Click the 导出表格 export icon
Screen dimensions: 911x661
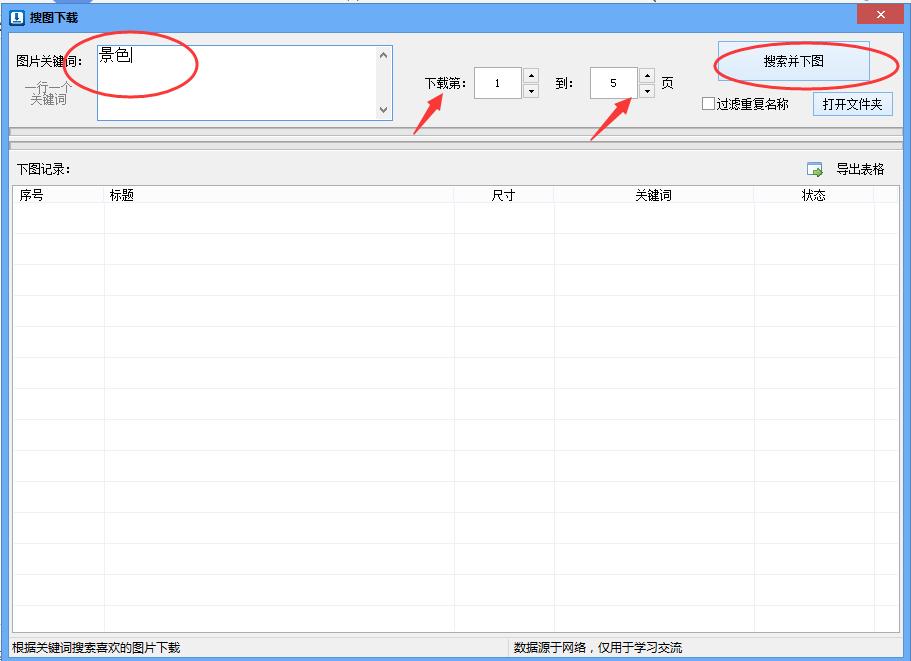point(815,170)
